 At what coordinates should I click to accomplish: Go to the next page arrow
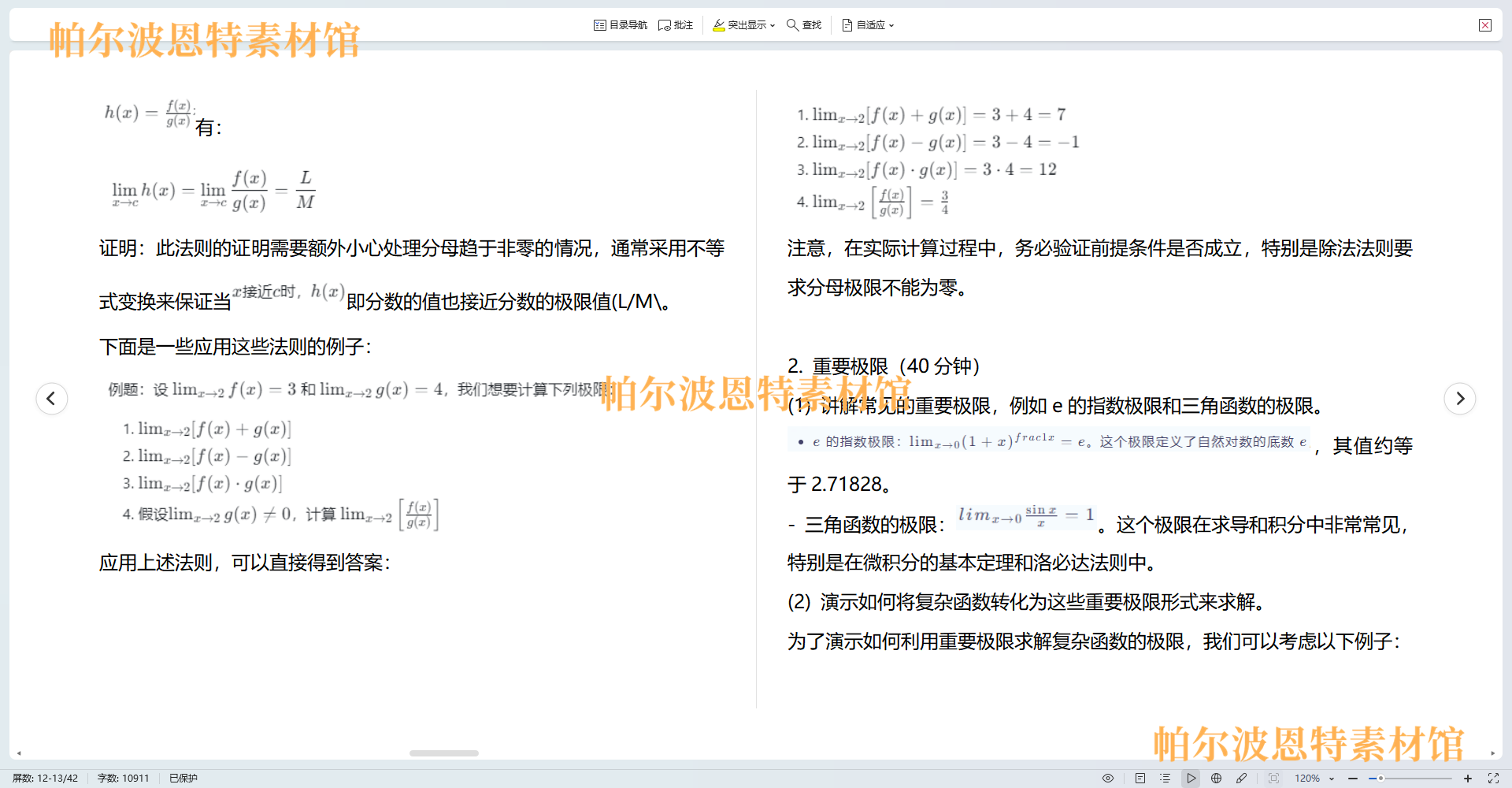1460,398
